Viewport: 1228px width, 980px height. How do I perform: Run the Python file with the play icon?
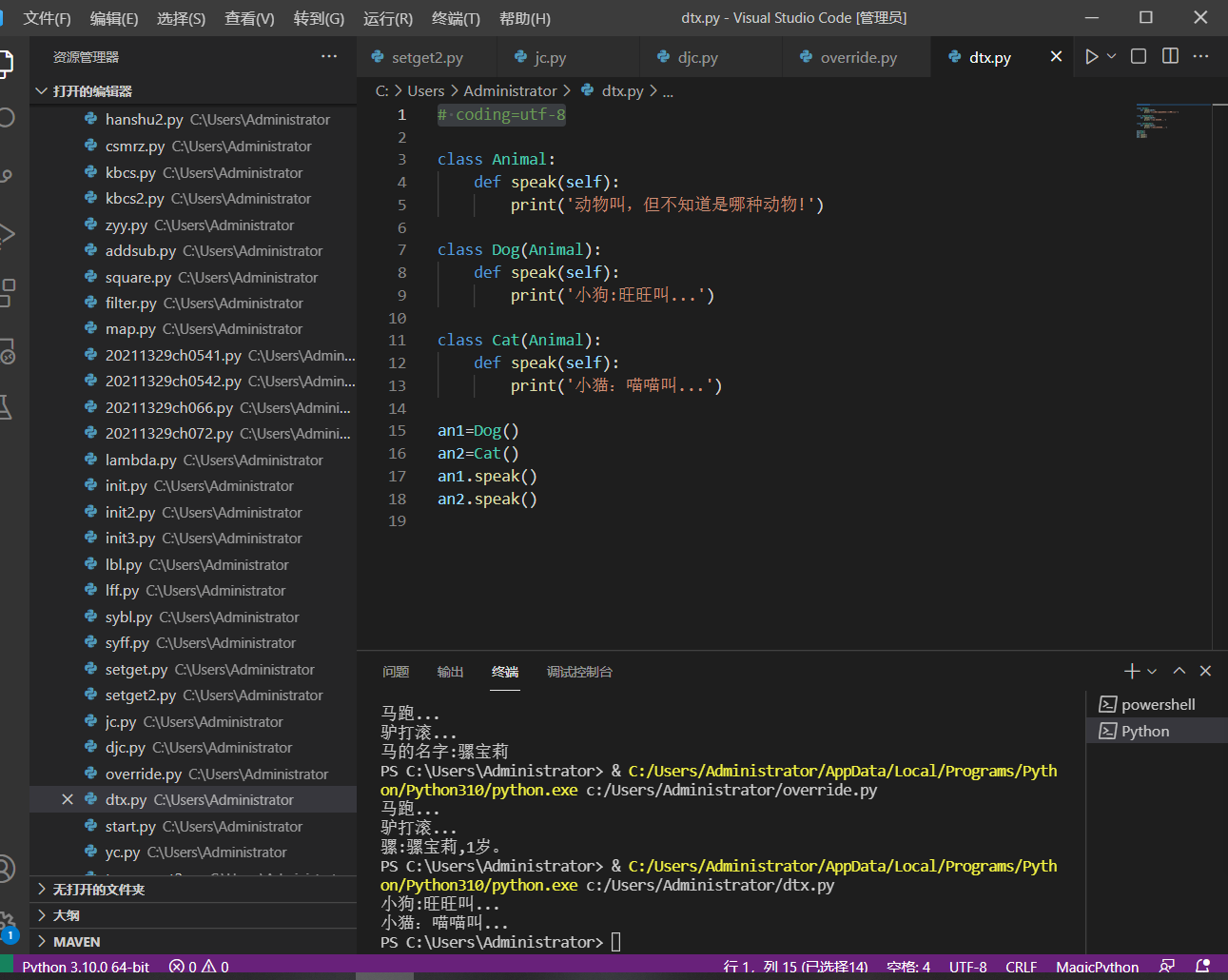[x=1091, y=57]
